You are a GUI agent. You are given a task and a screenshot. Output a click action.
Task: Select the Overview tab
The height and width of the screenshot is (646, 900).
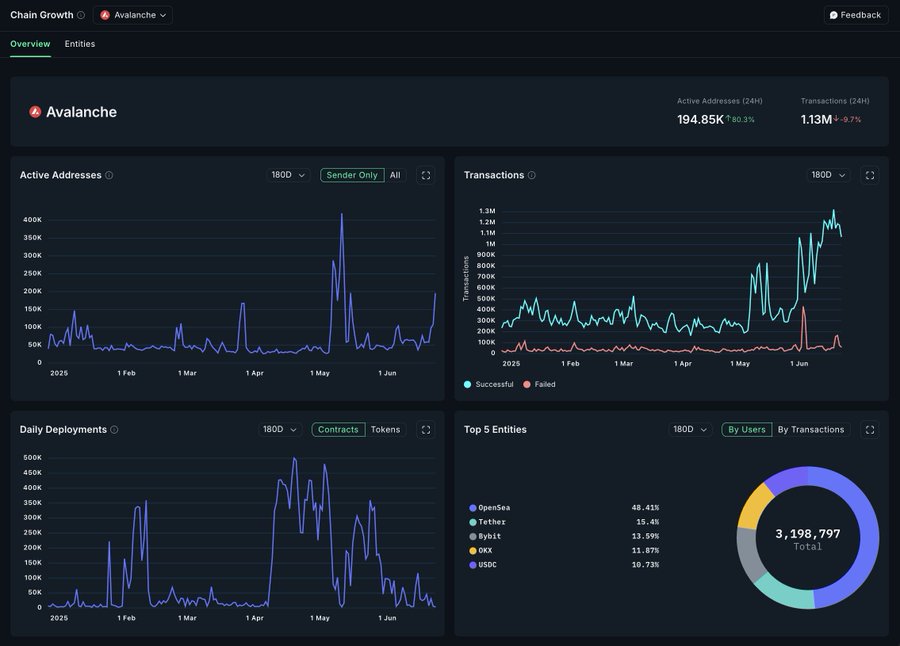pyautogui.click(x=30, y=44)
